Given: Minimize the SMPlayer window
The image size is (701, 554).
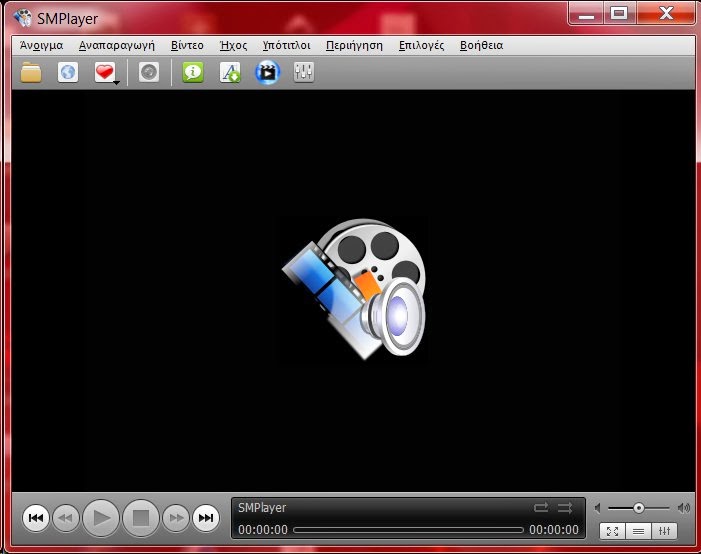Looking at the screenshot, I should (x=586, y=14).
